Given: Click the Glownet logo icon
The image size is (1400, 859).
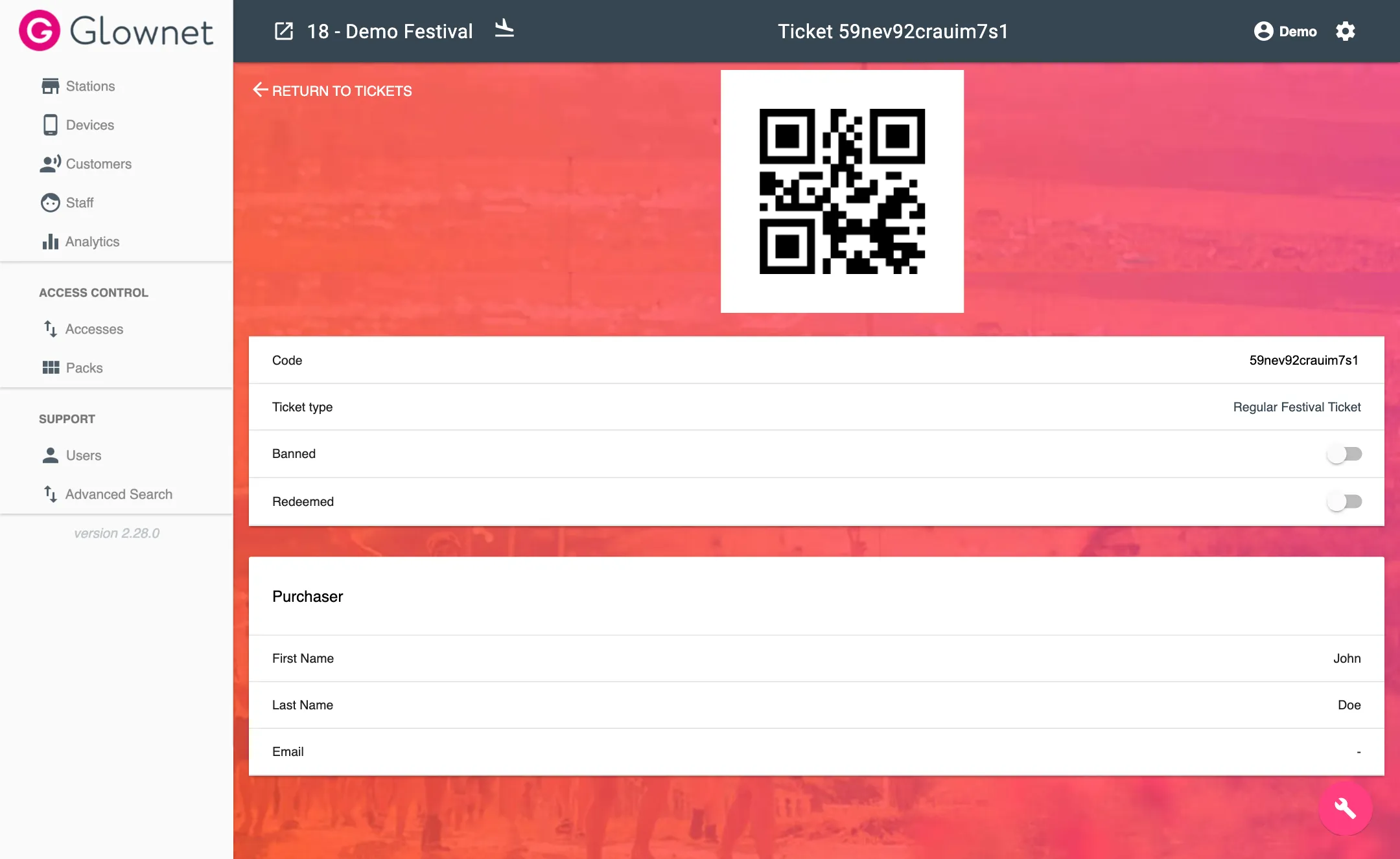Looking at the screenshot, I should 40,30.
